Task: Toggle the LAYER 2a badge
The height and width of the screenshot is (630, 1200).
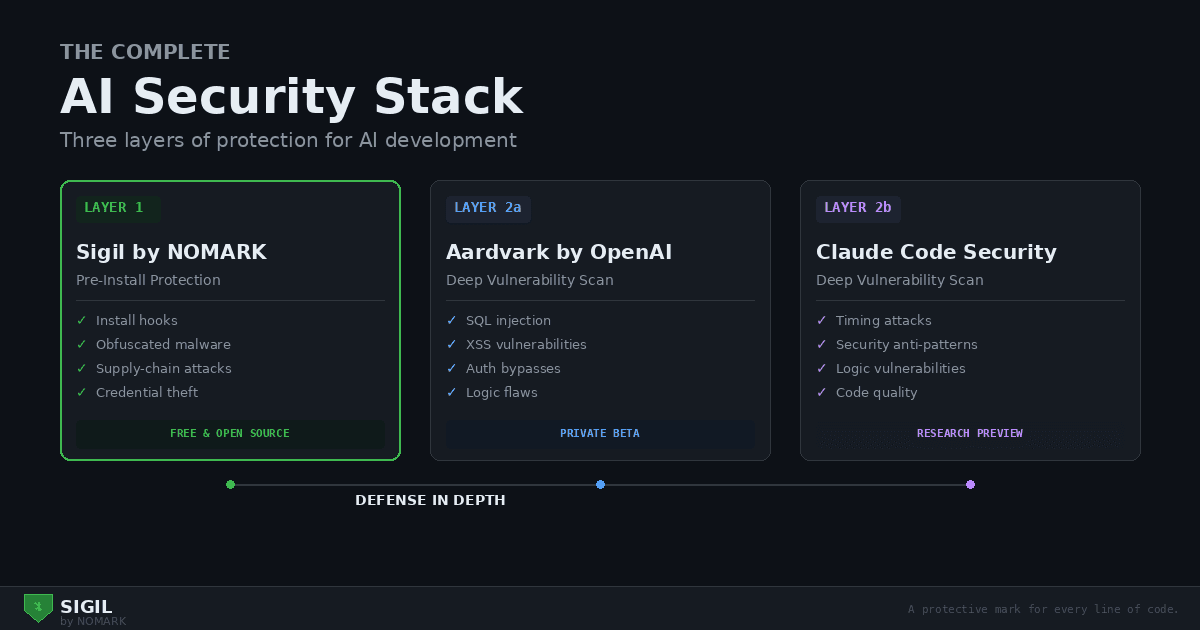Action: pos(487,208)
